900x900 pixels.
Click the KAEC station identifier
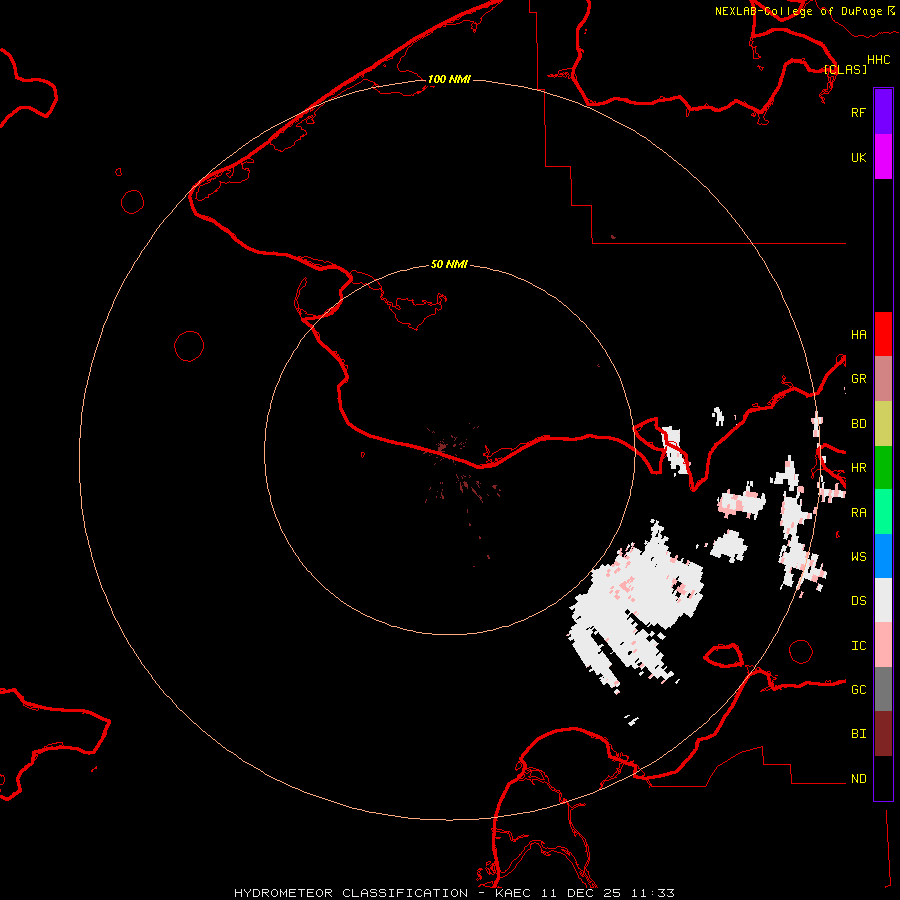coord(513,893)
